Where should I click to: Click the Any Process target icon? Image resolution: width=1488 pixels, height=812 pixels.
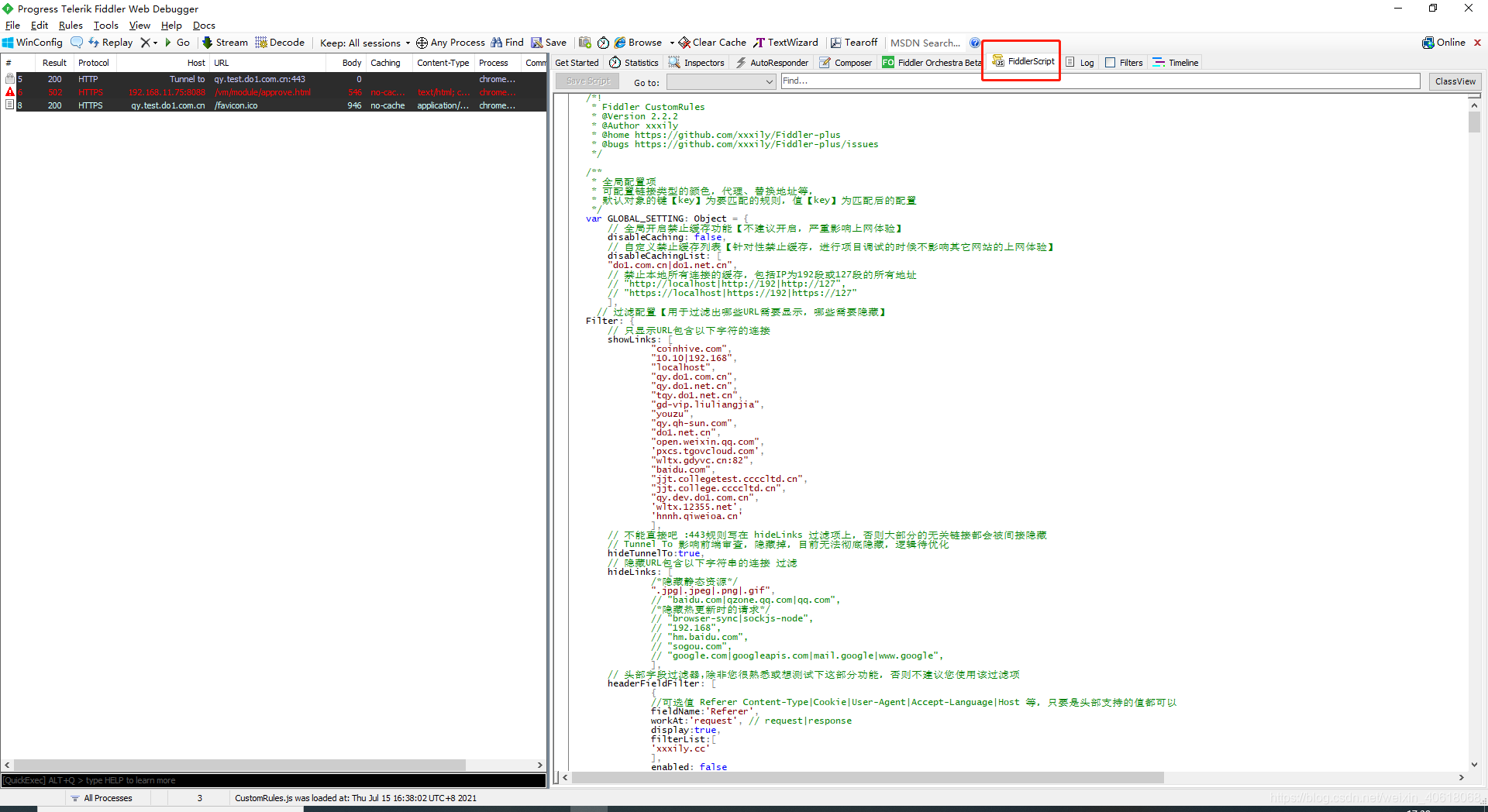pyautogui.click(x=422, y=43)
